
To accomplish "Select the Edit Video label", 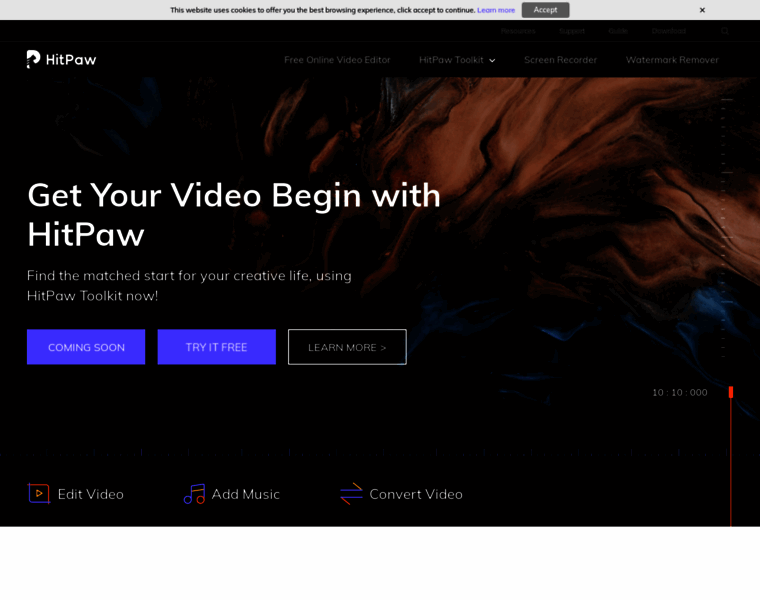I will [x=91, y=494].
